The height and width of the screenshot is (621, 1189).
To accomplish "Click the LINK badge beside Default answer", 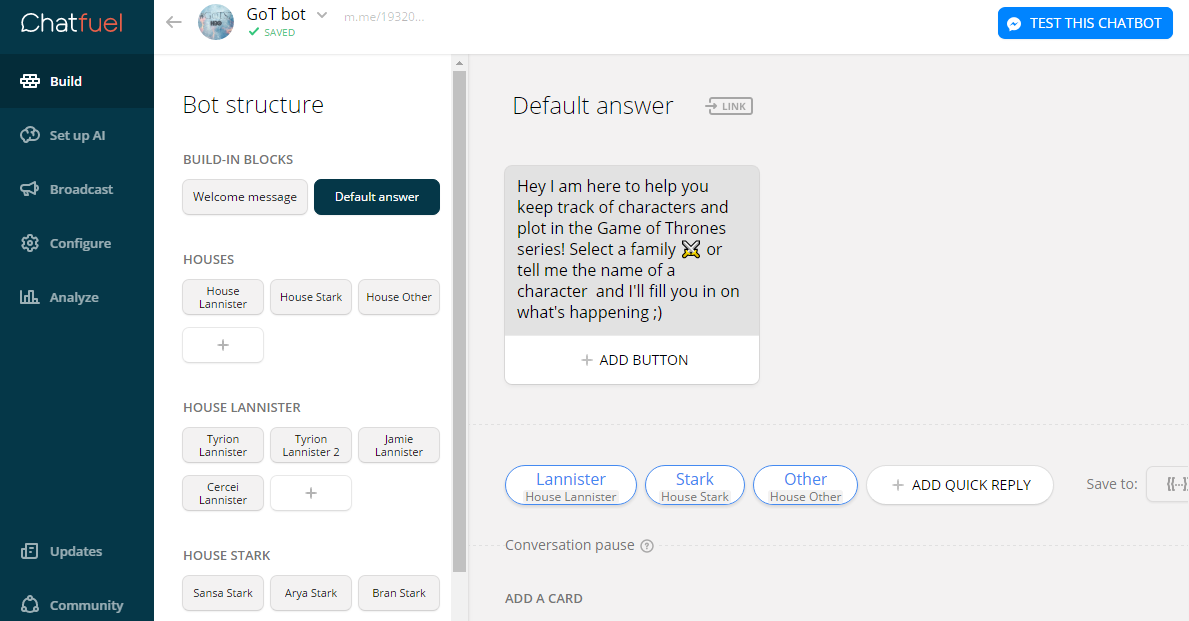I will (x=729, y=106).
